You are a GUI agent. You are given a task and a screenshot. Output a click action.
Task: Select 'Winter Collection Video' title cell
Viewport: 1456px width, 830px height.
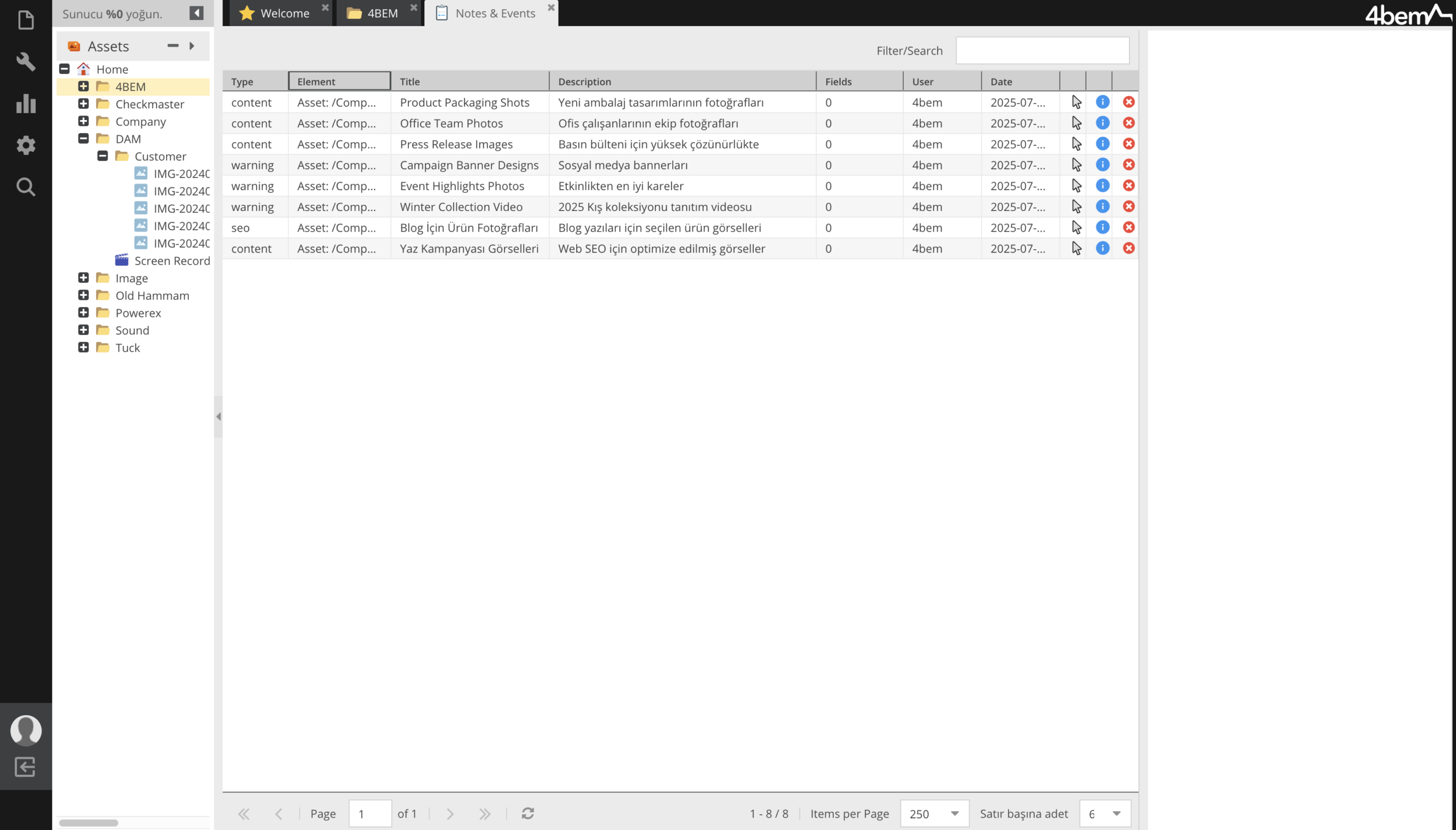point(470,207)
